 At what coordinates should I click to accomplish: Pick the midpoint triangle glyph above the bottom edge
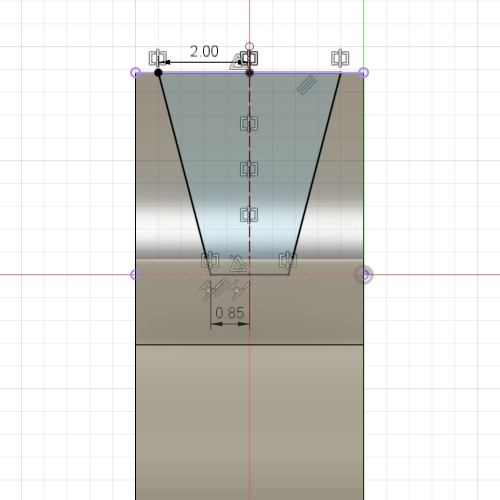238,264
